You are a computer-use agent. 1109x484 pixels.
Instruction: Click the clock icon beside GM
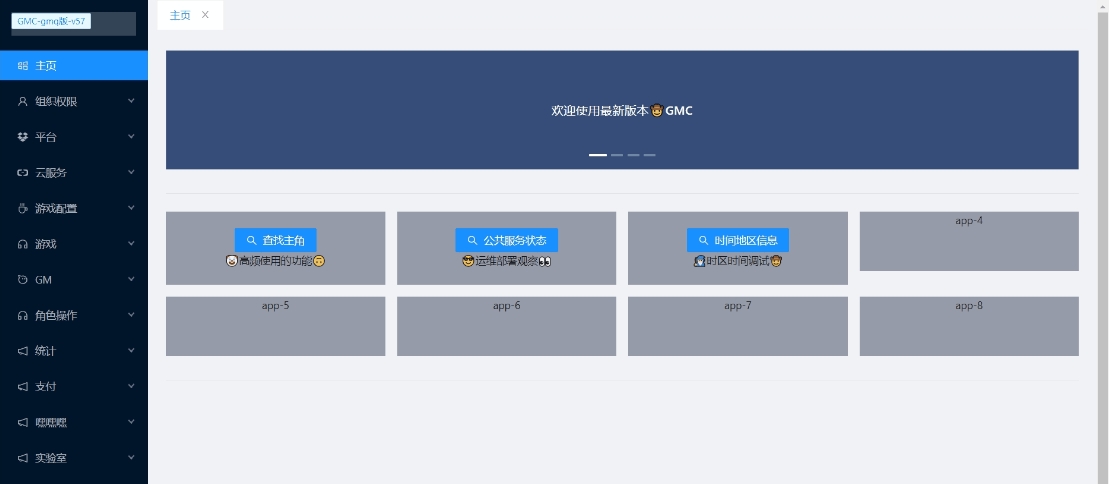23,280
